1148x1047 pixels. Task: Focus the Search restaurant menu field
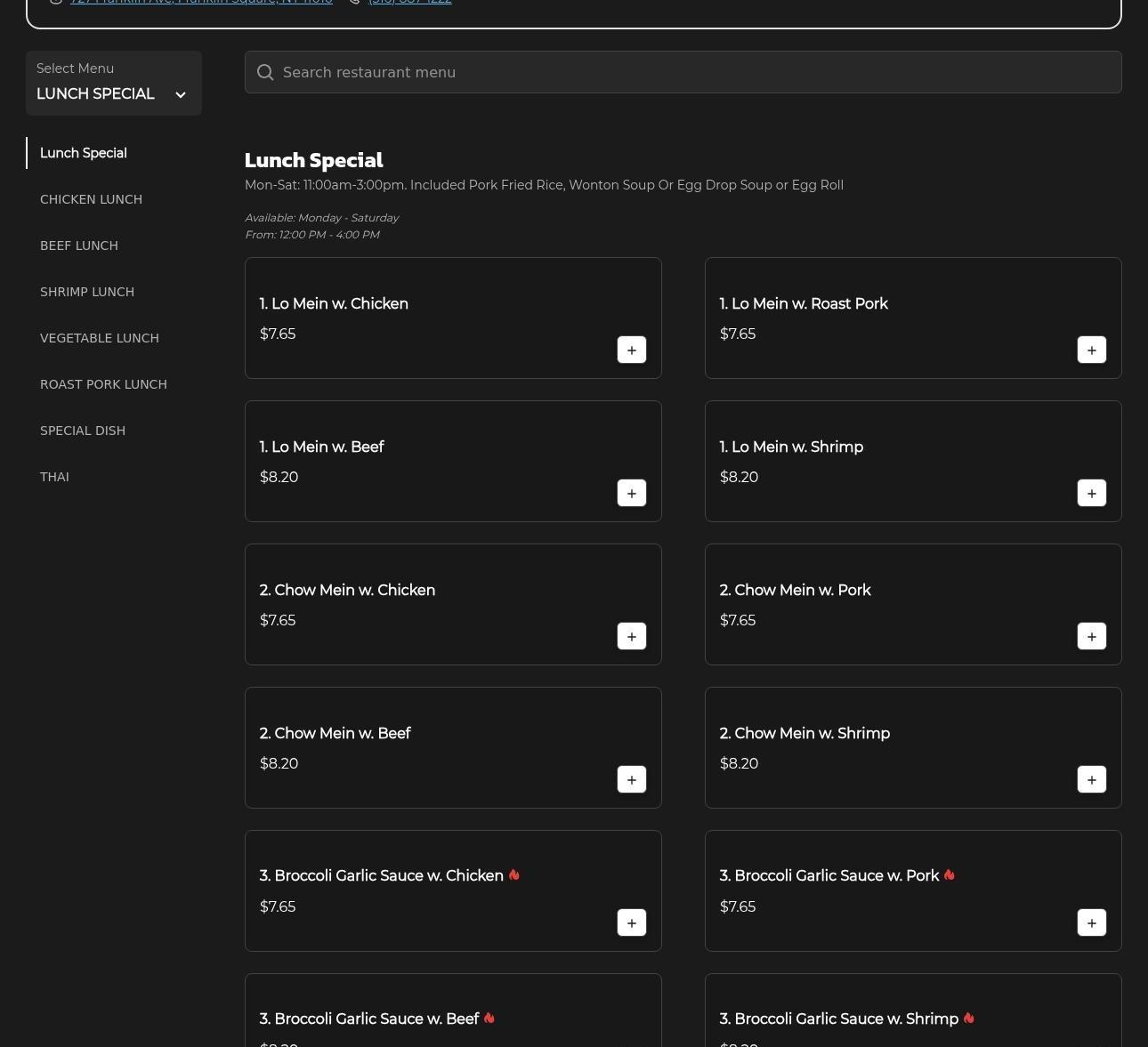coord(694,73)
